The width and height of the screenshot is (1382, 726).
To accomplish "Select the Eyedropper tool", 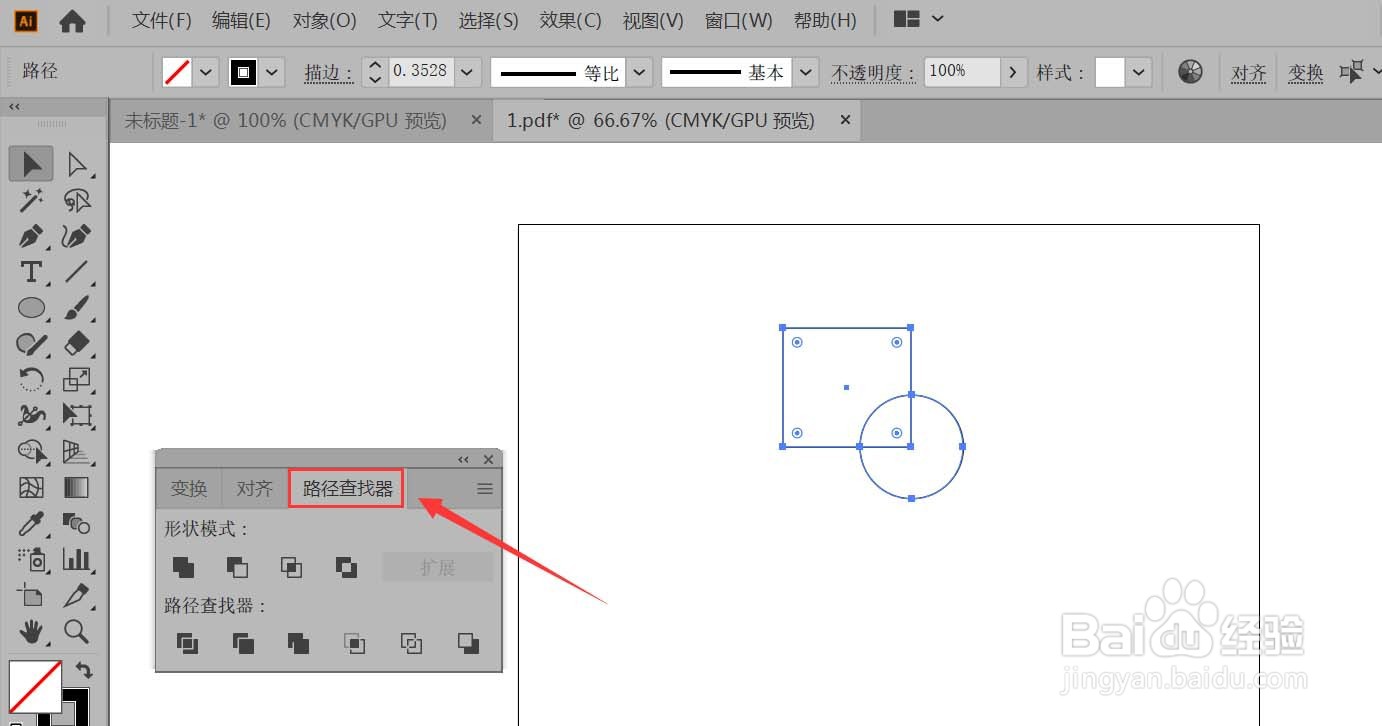I will point(32,523).
